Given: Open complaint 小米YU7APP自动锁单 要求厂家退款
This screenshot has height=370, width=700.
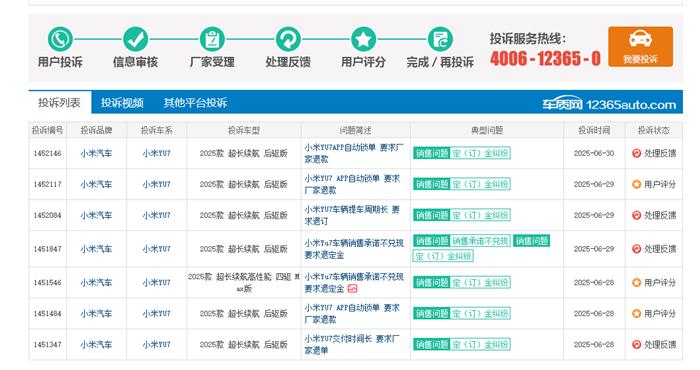Looking at the screenshot, I should (x=354, y=153).
